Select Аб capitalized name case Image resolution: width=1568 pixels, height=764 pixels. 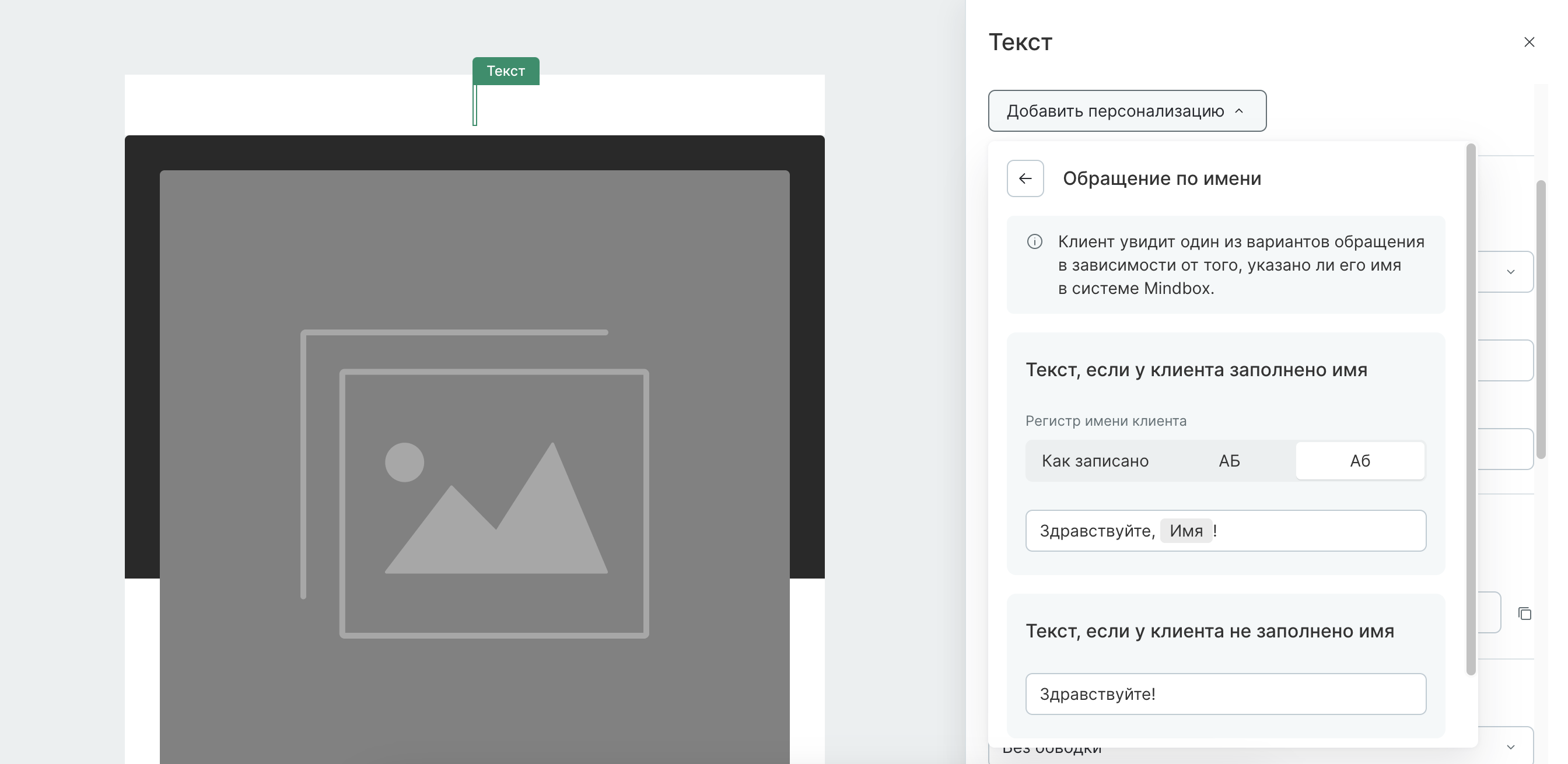click(1360, 461)
